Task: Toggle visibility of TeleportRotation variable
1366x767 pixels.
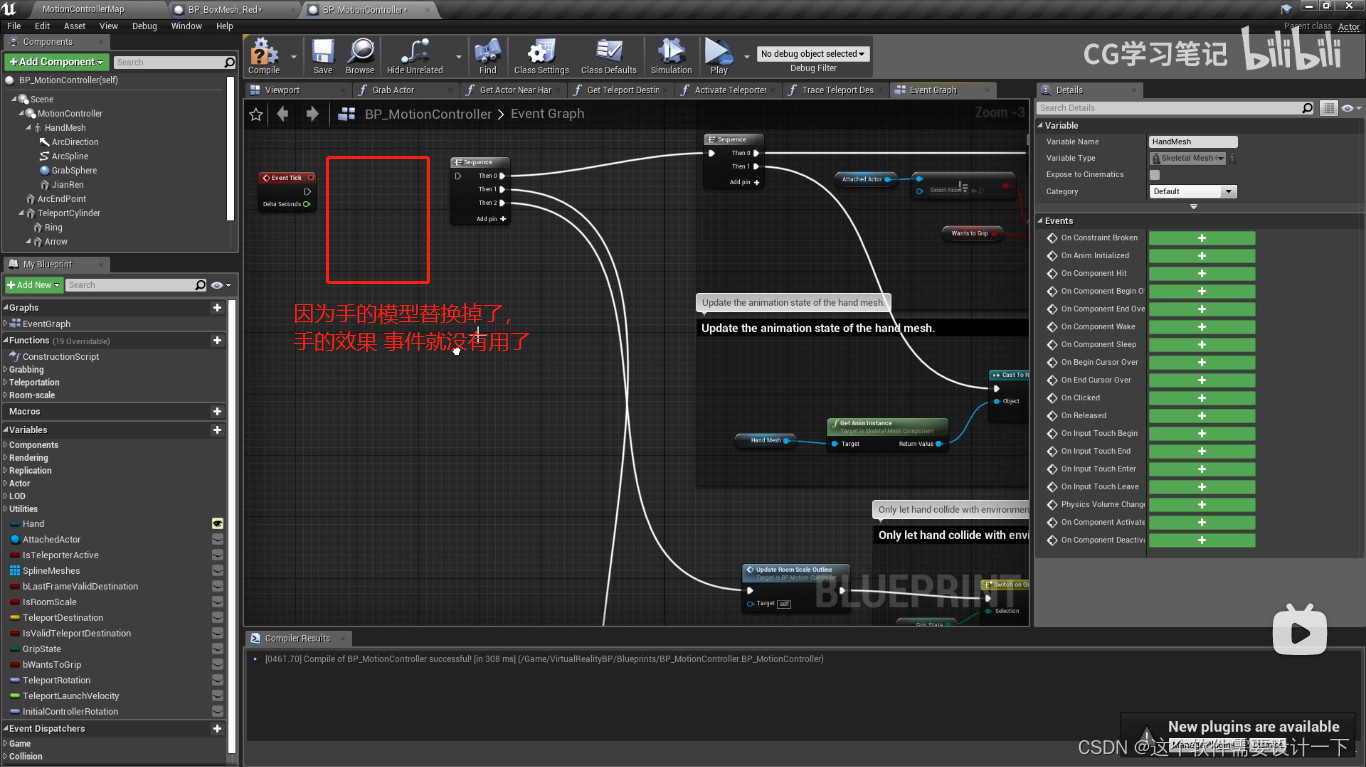Action: (217, 680)
